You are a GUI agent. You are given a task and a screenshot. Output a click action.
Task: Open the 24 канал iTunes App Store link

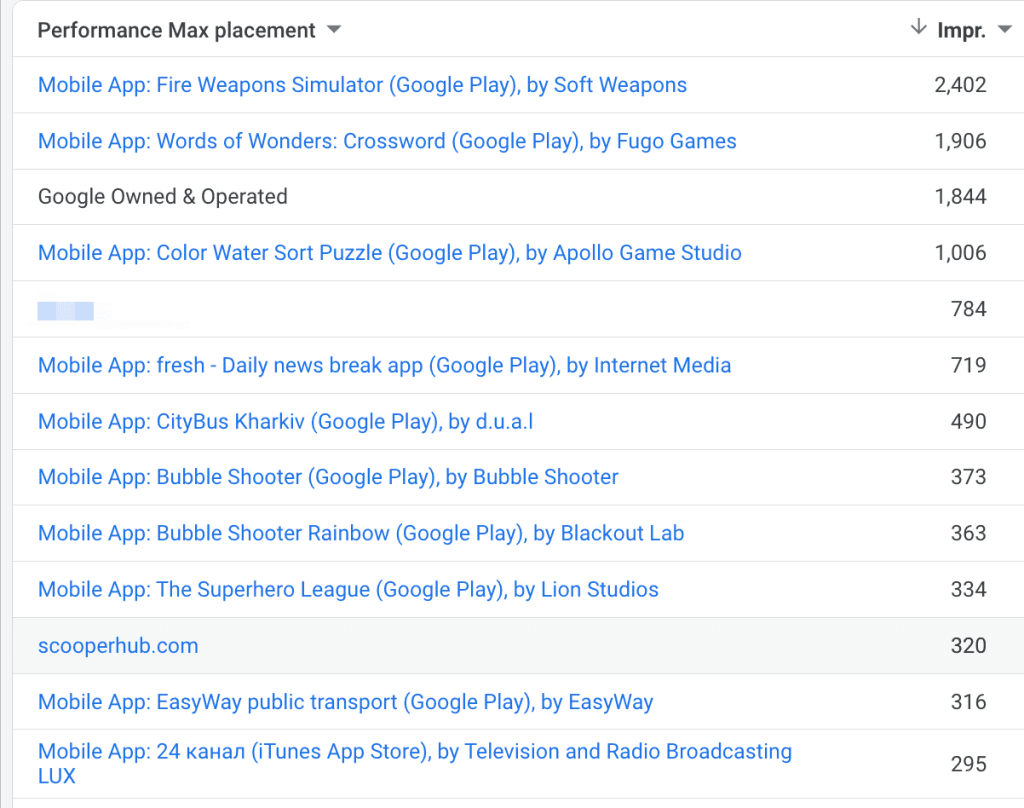pyautogui.click(x=414, y=752)
